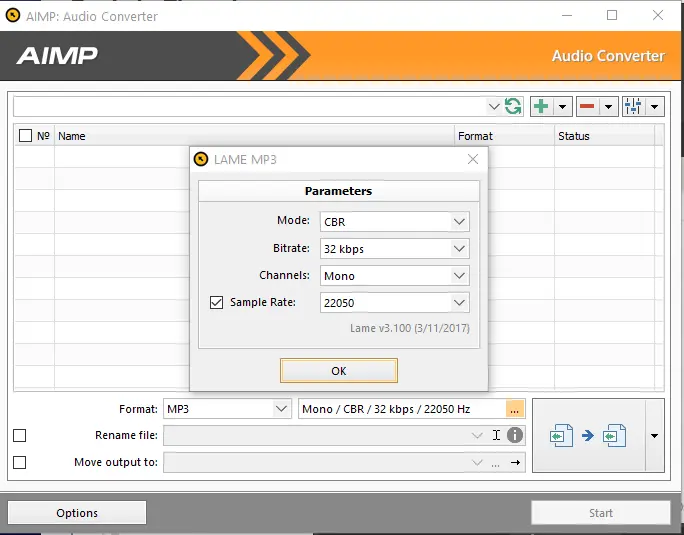The width and height of the screenshot is (684, 535).
Task: Toggle the select-all checkbox in list header
Action: [25, 136]
